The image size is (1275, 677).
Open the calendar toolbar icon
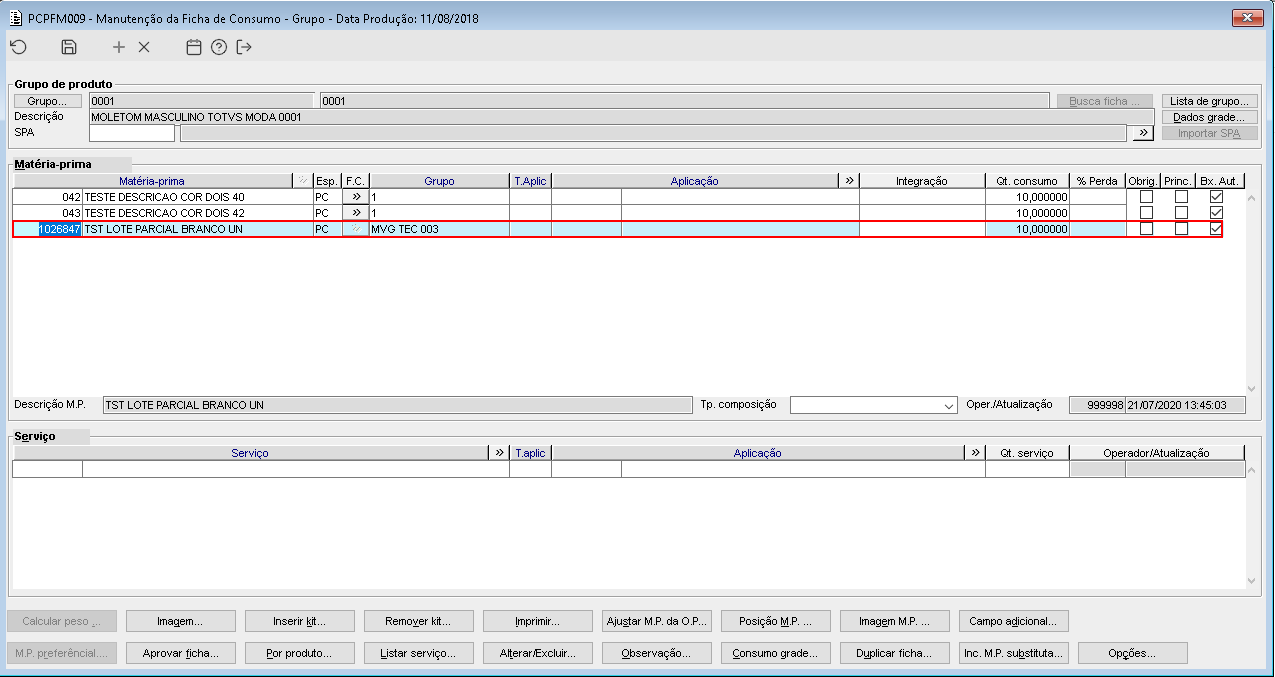(x=194, y=47)
